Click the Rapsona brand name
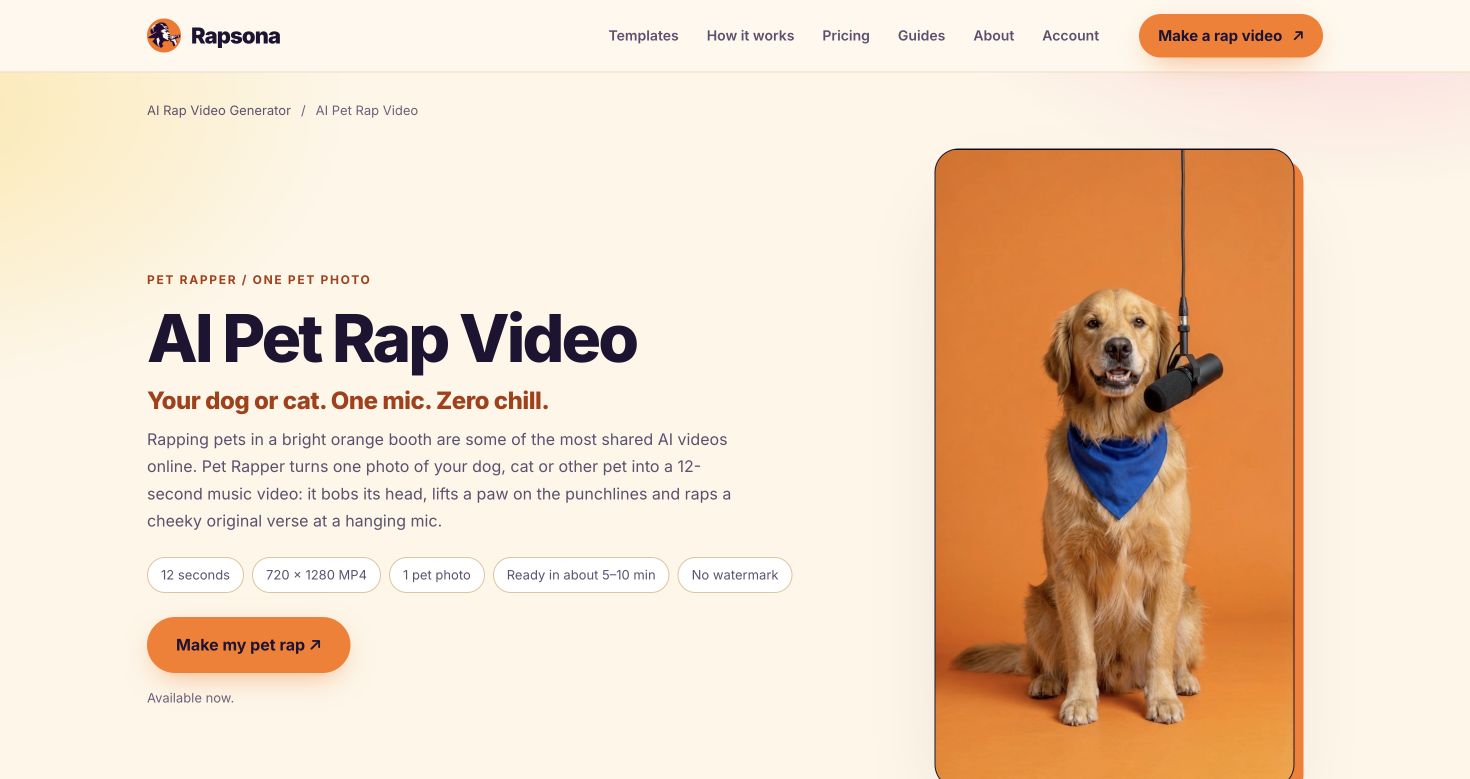 [x=235, y=37]
